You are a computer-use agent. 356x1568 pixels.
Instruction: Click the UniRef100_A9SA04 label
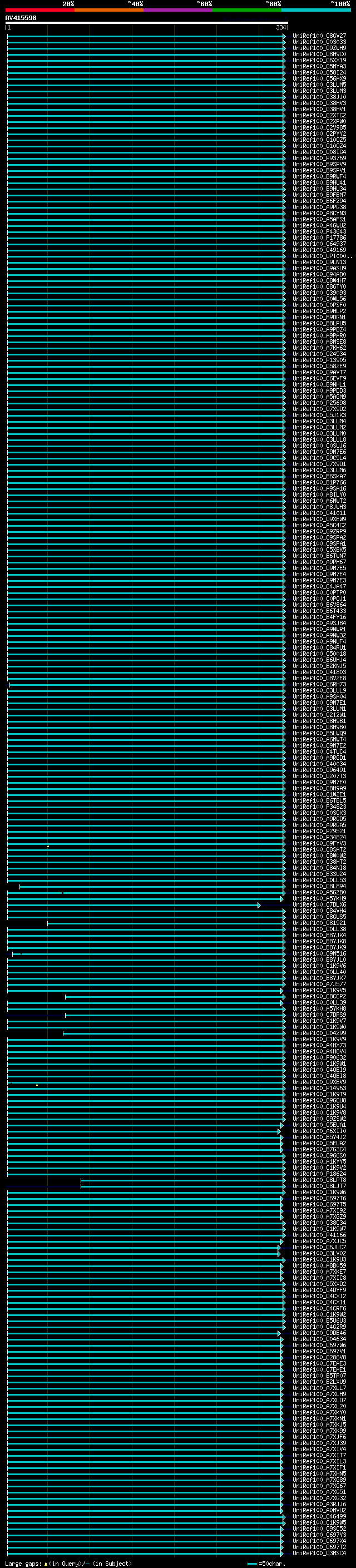coord(319,696)
